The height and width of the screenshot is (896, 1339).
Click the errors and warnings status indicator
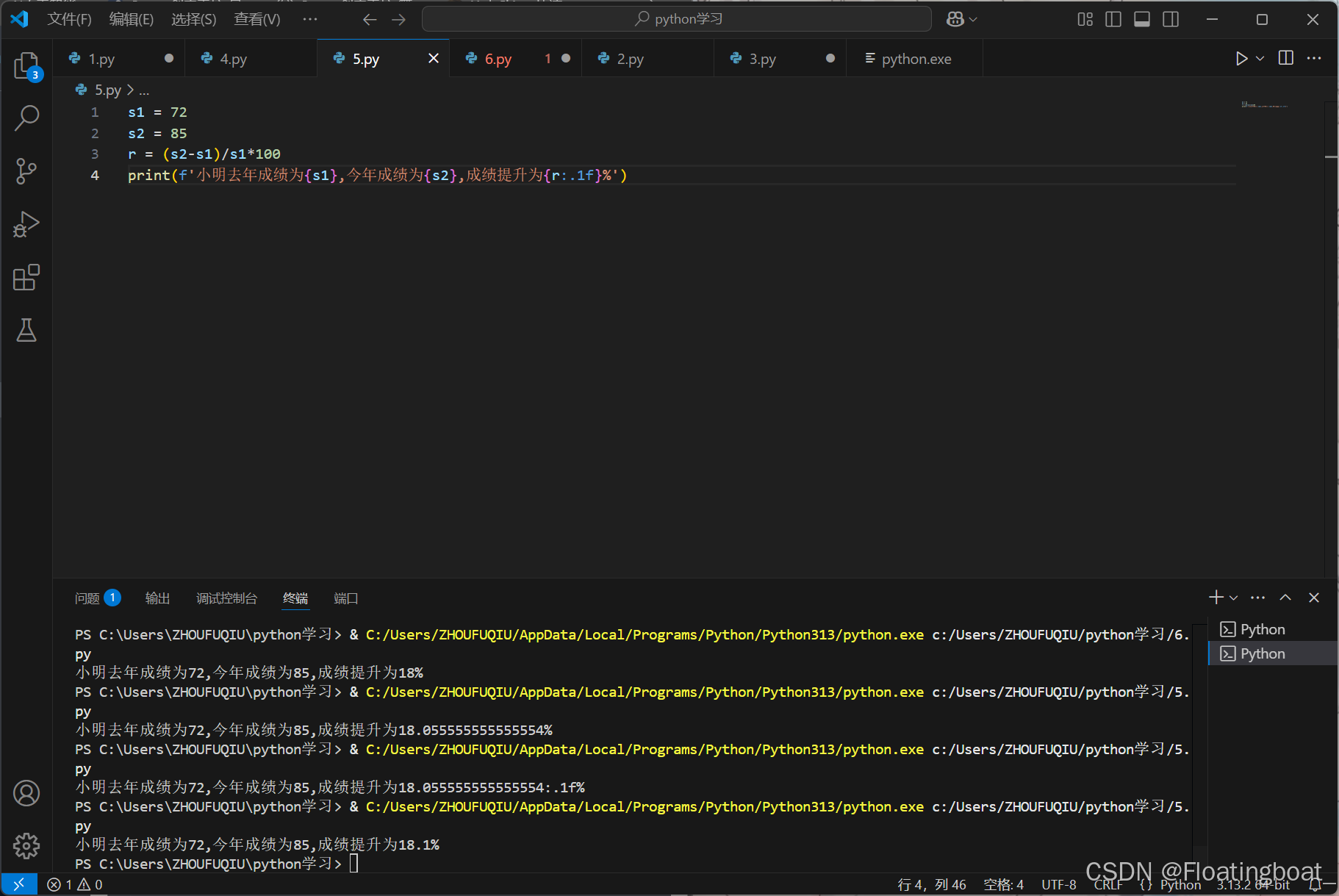[75, 884]
